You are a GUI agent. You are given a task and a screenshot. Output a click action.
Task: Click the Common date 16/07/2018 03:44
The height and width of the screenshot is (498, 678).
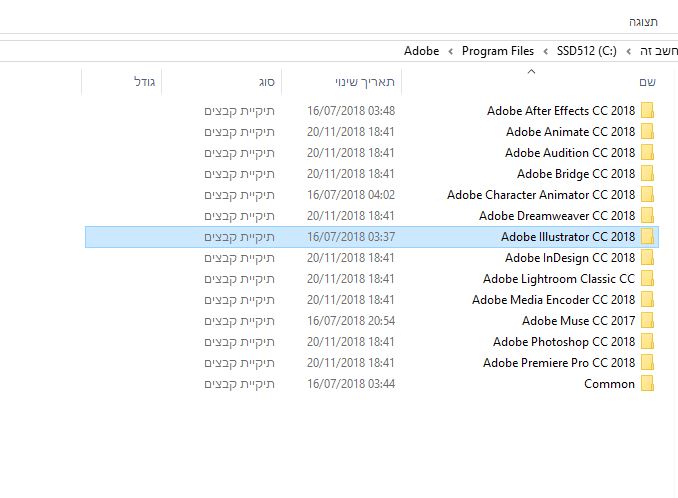coord(351,384)
